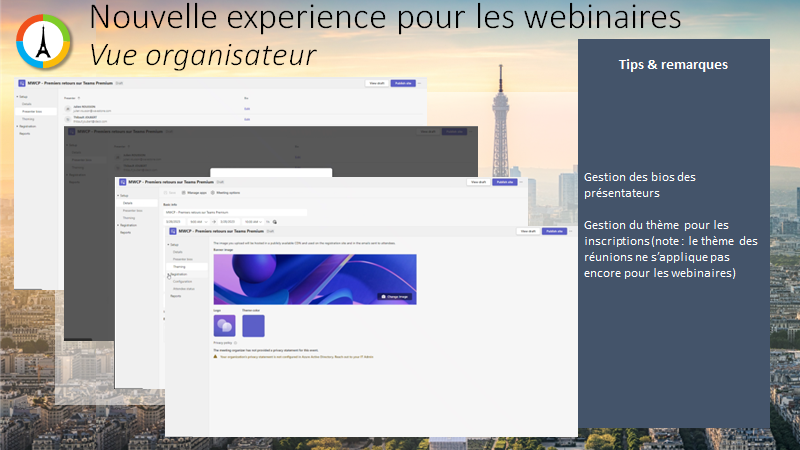Screen dimensions: 800x450
Task: Click the sort icon next to the Presenter column header
Action: [79, 98]
